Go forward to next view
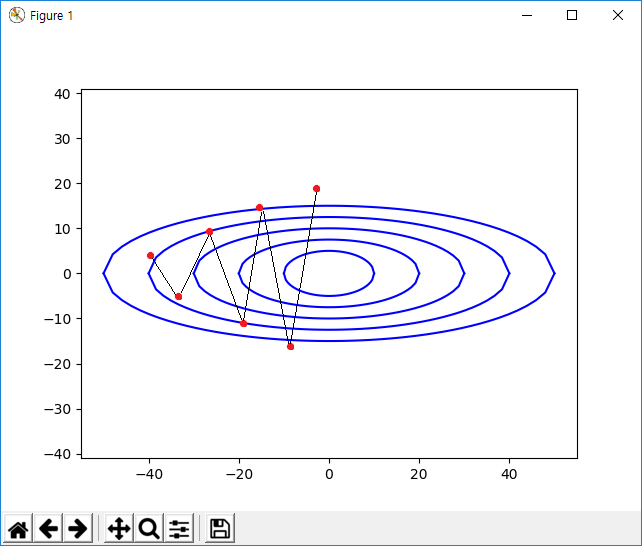 click(78, 529)
